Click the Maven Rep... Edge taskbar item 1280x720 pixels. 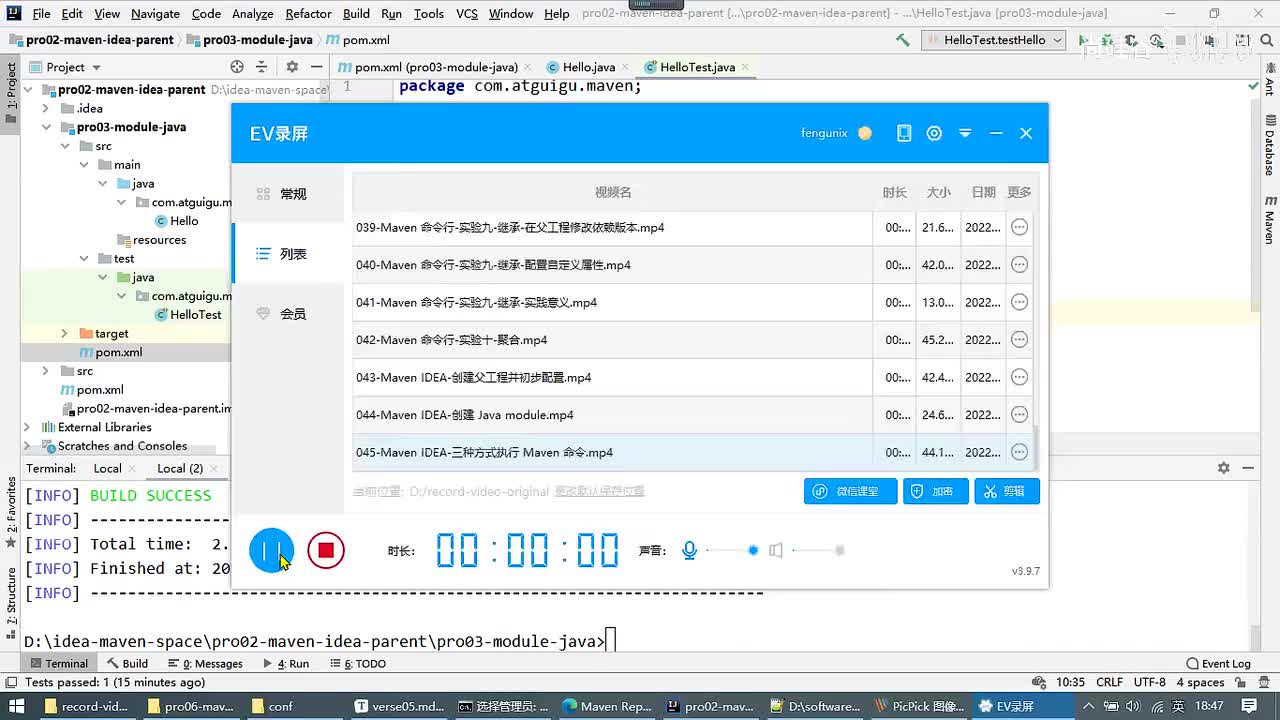pos(607,706)
